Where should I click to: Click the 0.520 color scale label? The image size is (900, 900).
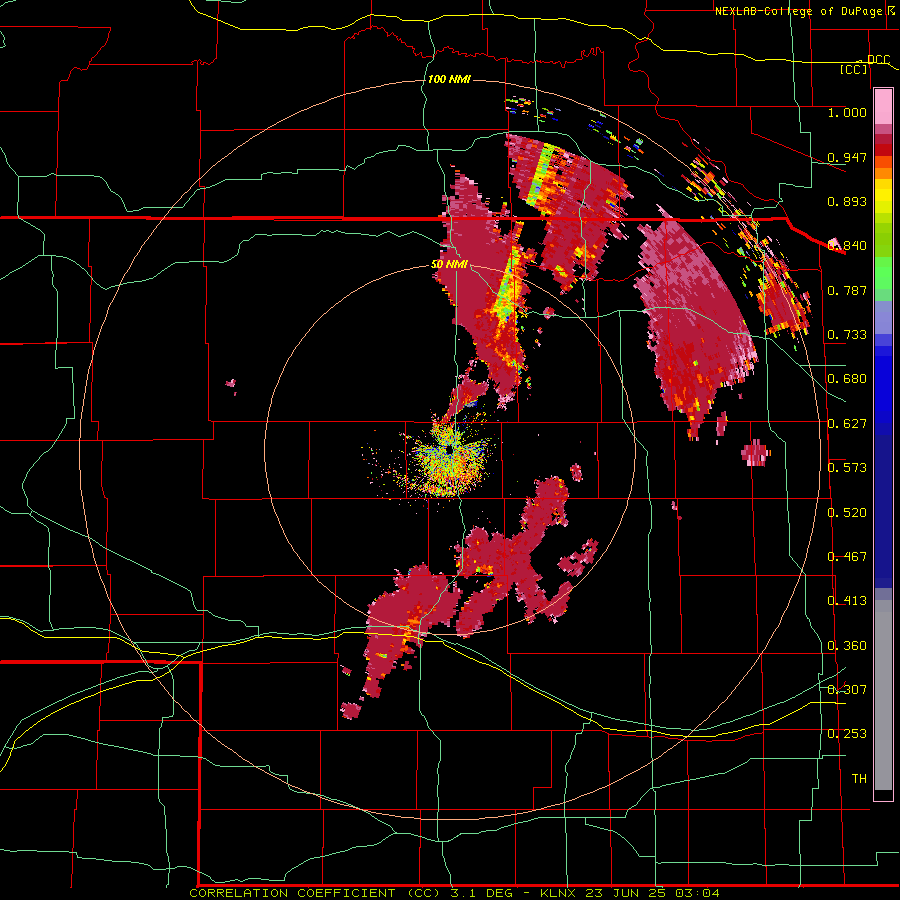pyautogui.click(x=847, y=513)
